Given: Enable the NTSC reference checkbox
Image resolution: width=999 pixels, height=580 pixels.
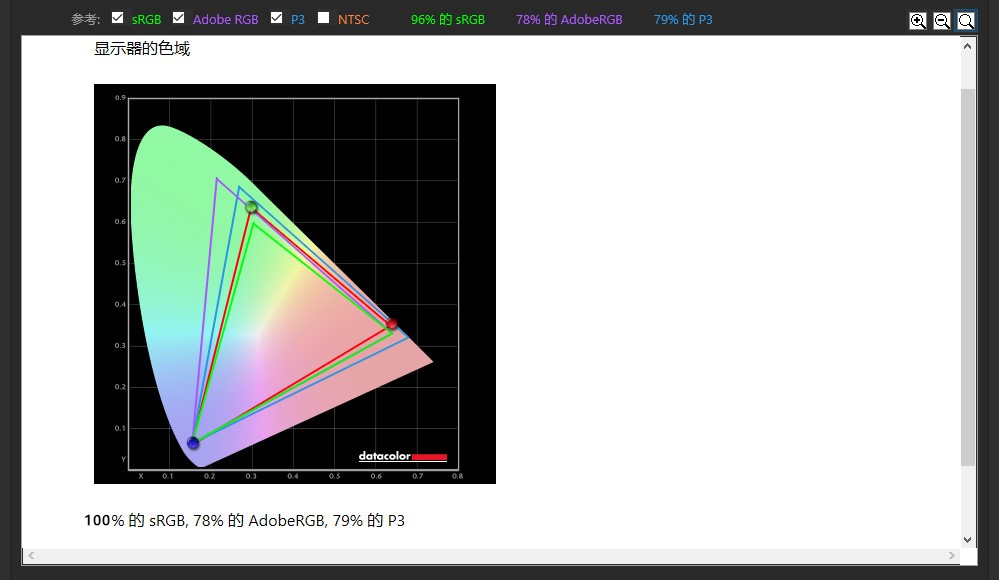Looking at the screenshot, I should pyautogui.click(x=323, y=18).
